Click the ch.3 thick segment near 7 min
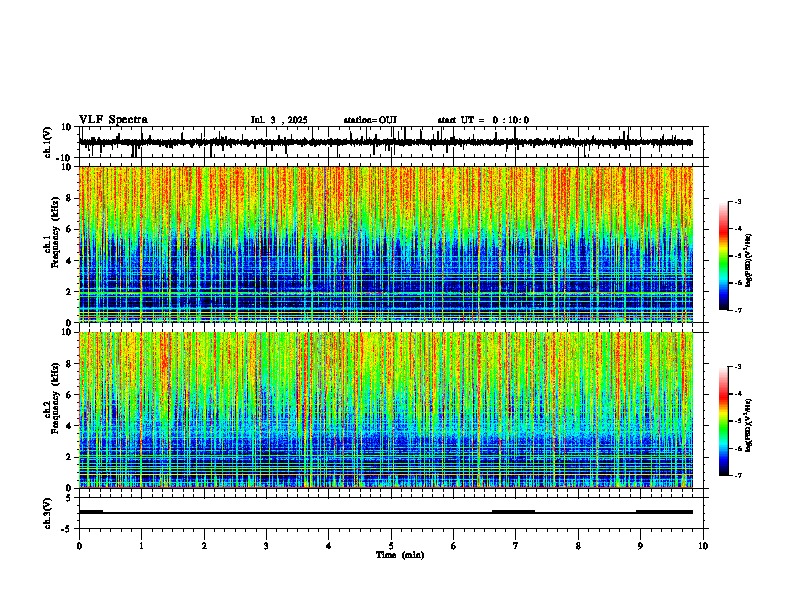Screen dimensions: 792x612 coord(513,512)
